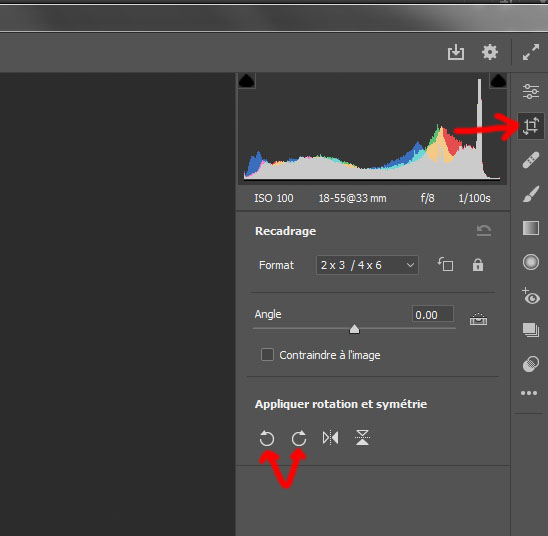Rotate image clockwise

299,438
